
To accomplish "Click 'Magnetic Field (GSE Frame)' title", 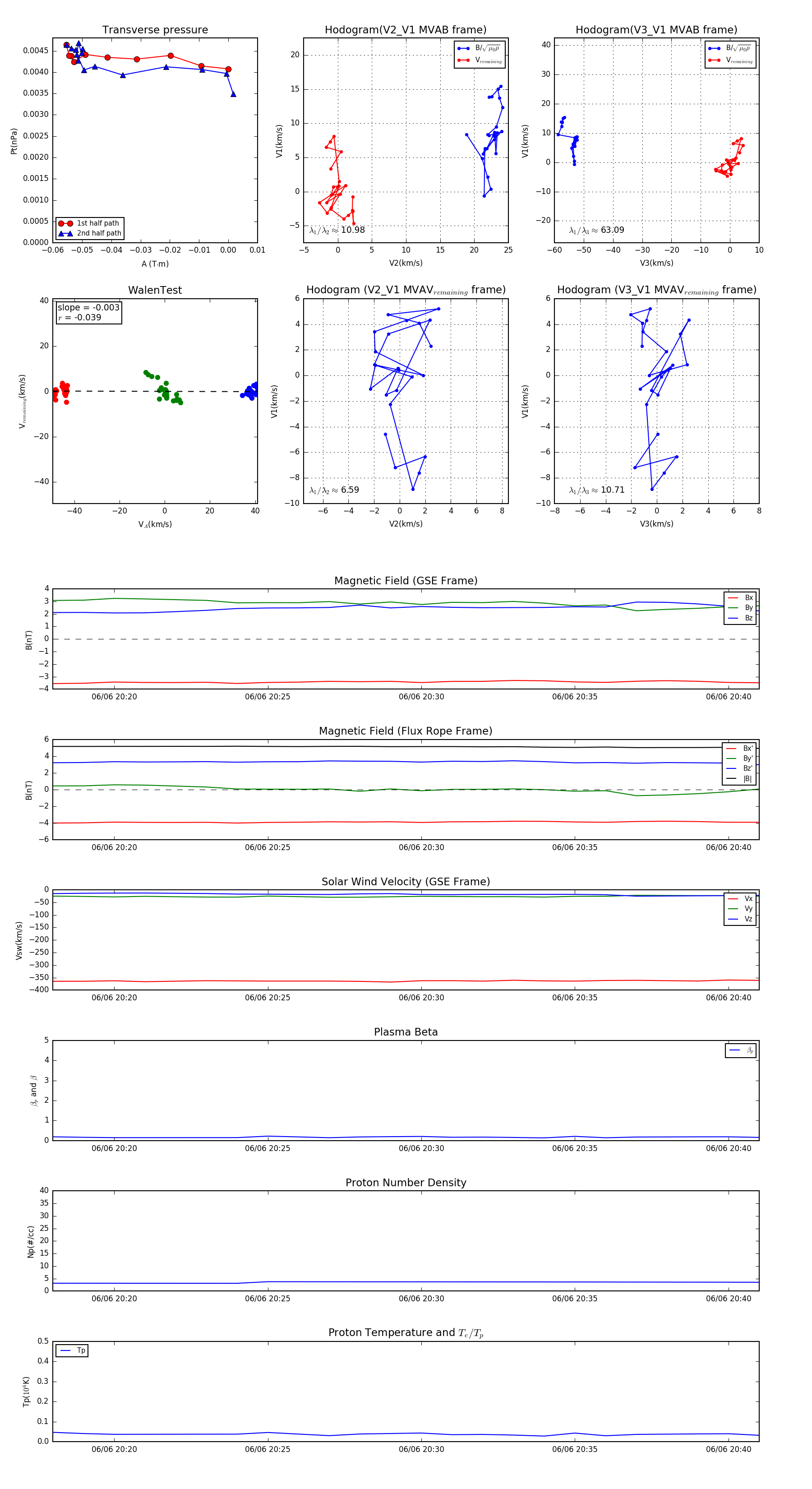I will pyautogui.click(x=406, y=581).
